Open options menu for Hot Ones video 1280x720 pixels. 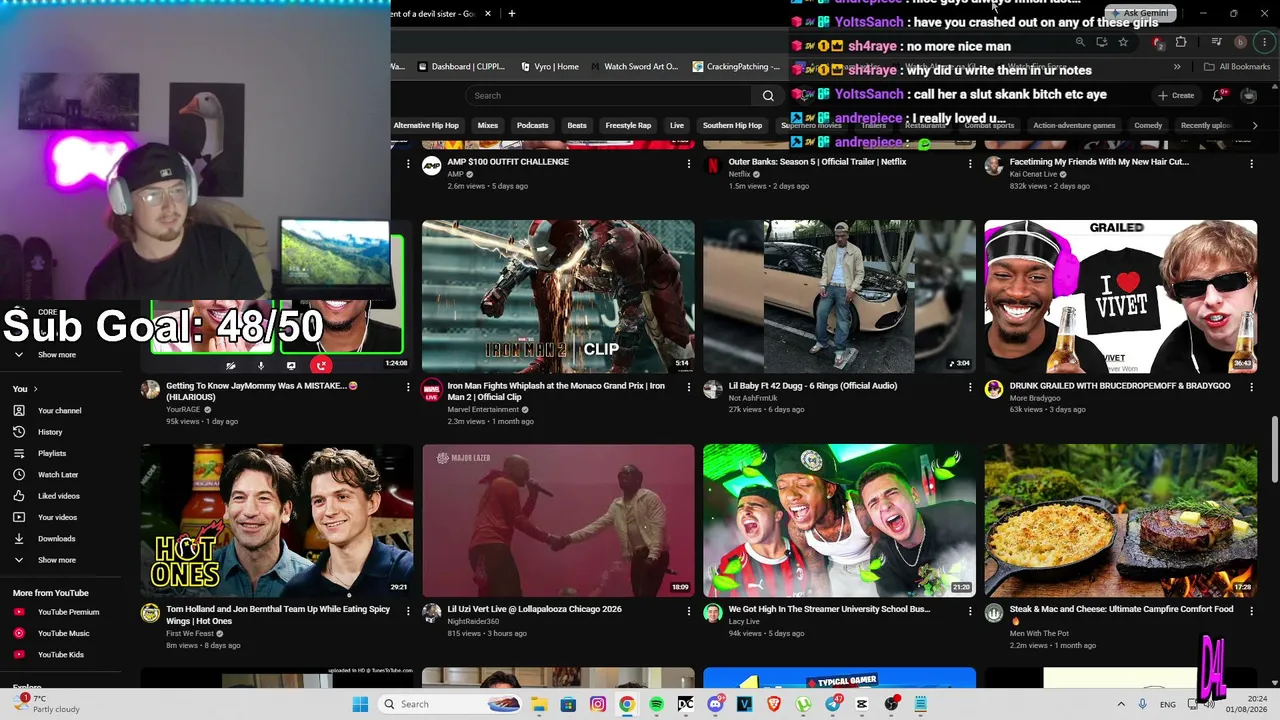coord(407,611)
